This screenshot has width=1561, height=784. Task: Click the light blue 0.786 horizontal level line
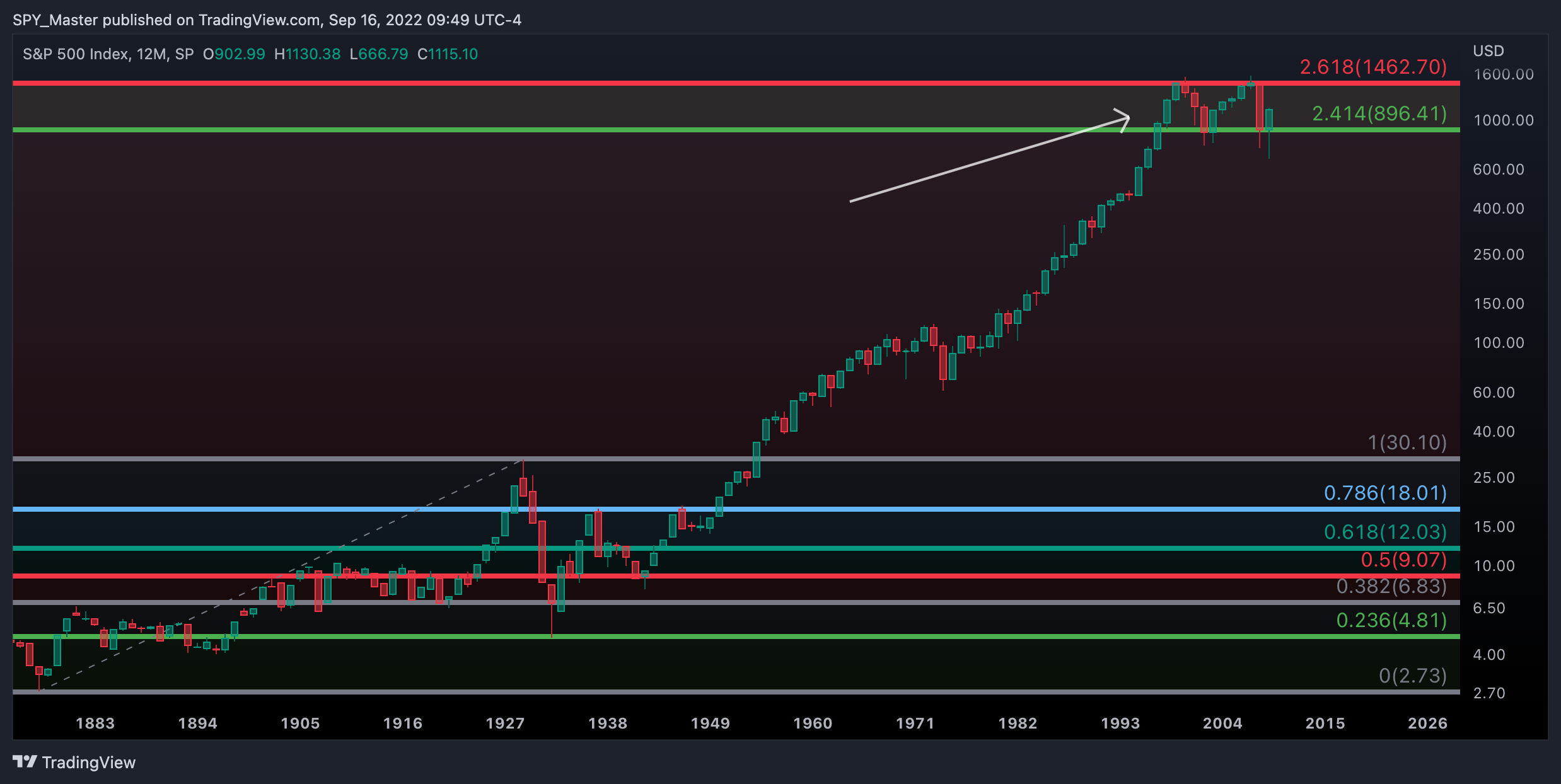point(736,509)
